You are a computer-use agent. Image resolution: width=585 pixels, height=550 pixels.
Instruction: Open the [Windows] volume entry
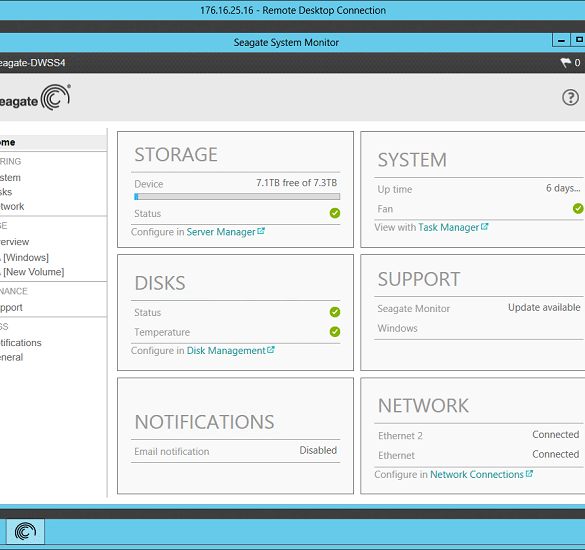click(25, 257)
